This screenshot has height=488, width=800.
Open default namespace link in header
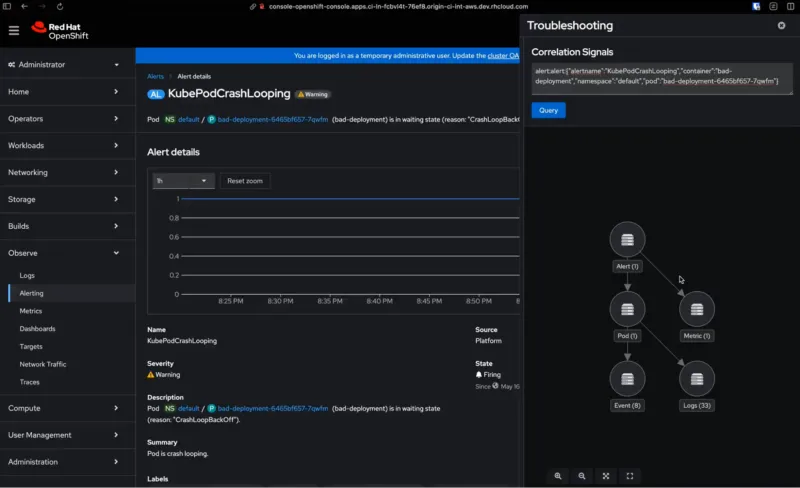(x=189, y=119)
